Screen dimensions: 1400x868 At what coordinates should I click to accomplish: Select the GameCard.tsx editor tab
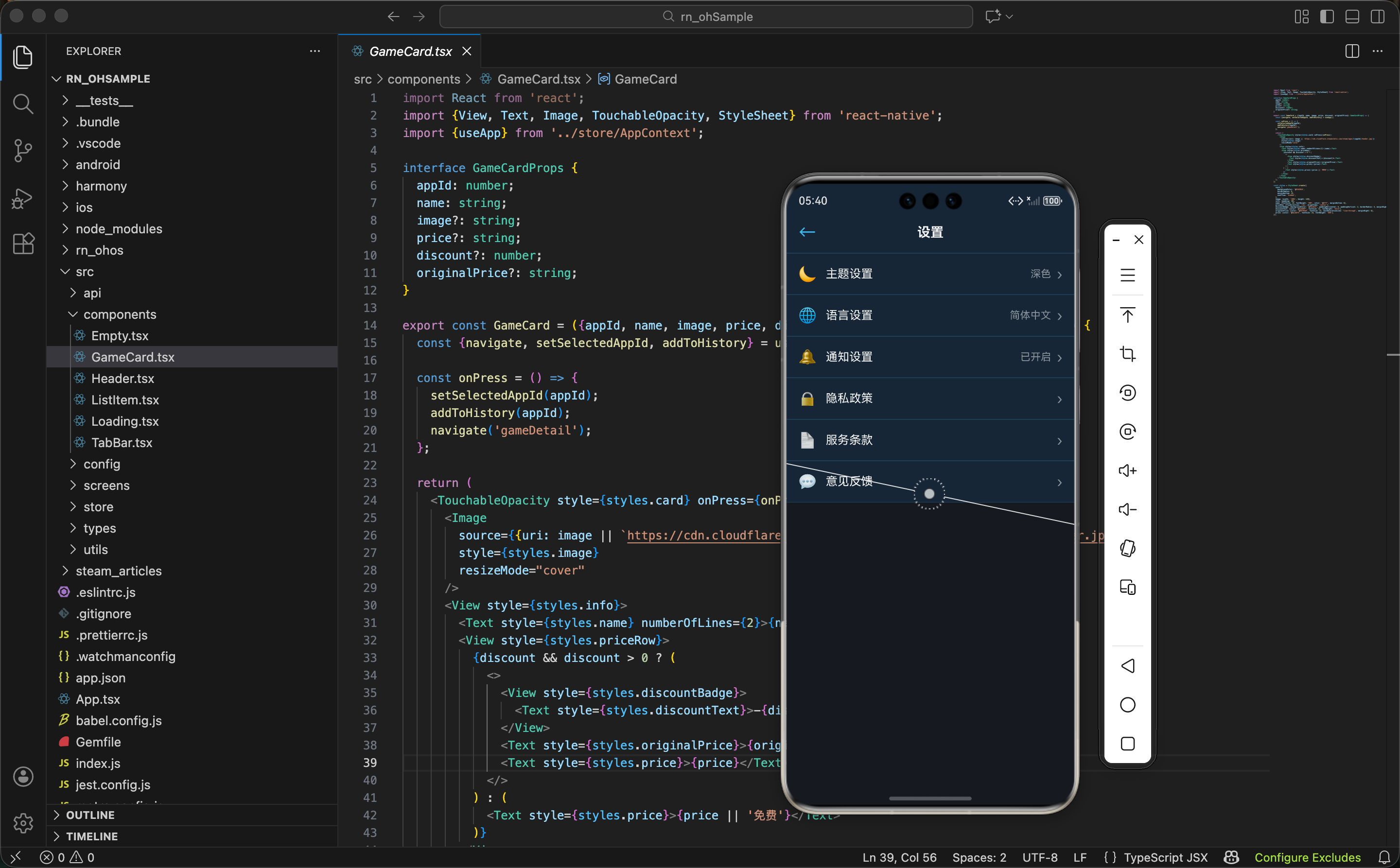410,51
